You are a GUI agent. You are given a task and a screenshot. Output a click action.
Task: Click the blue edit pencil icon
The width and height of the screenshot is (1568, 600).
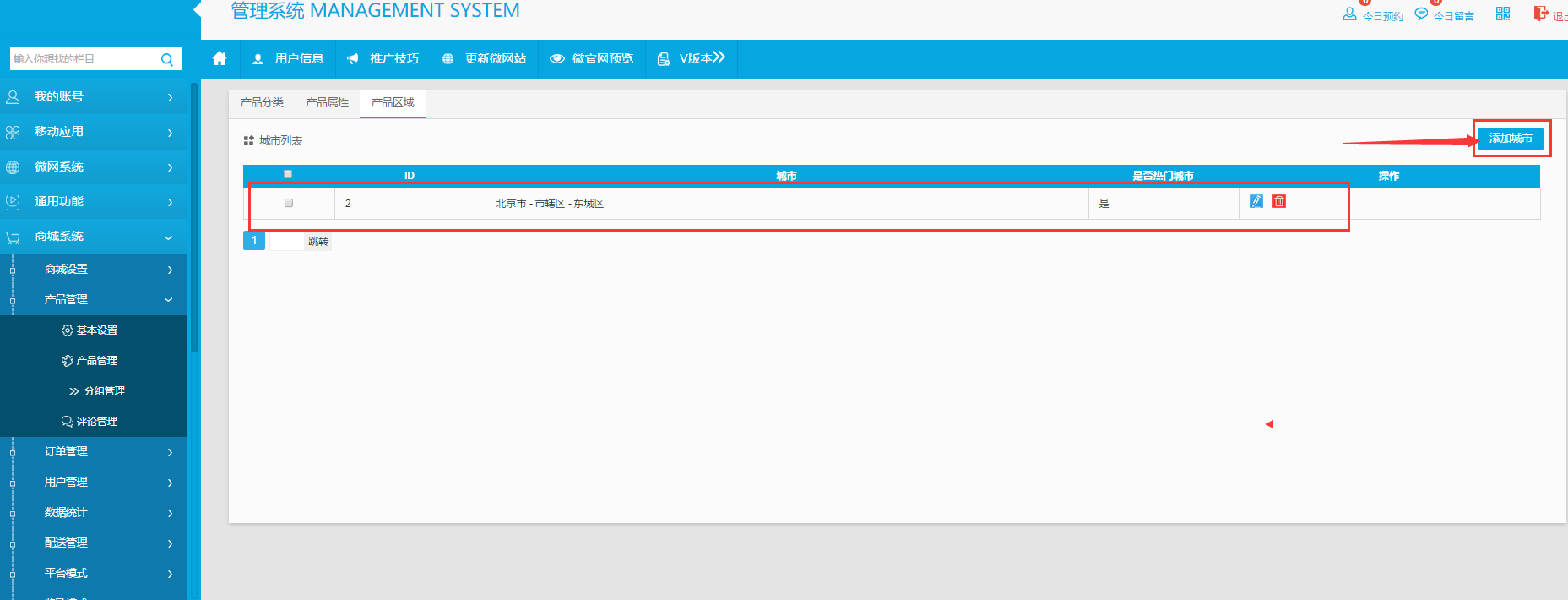[x=1256, y=201]
